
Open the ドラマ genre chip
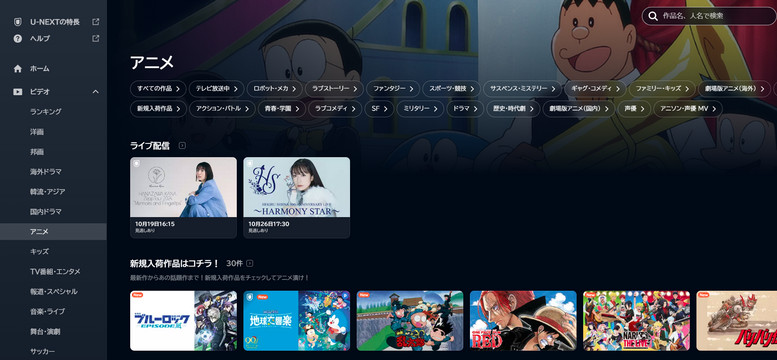[465, 109]
